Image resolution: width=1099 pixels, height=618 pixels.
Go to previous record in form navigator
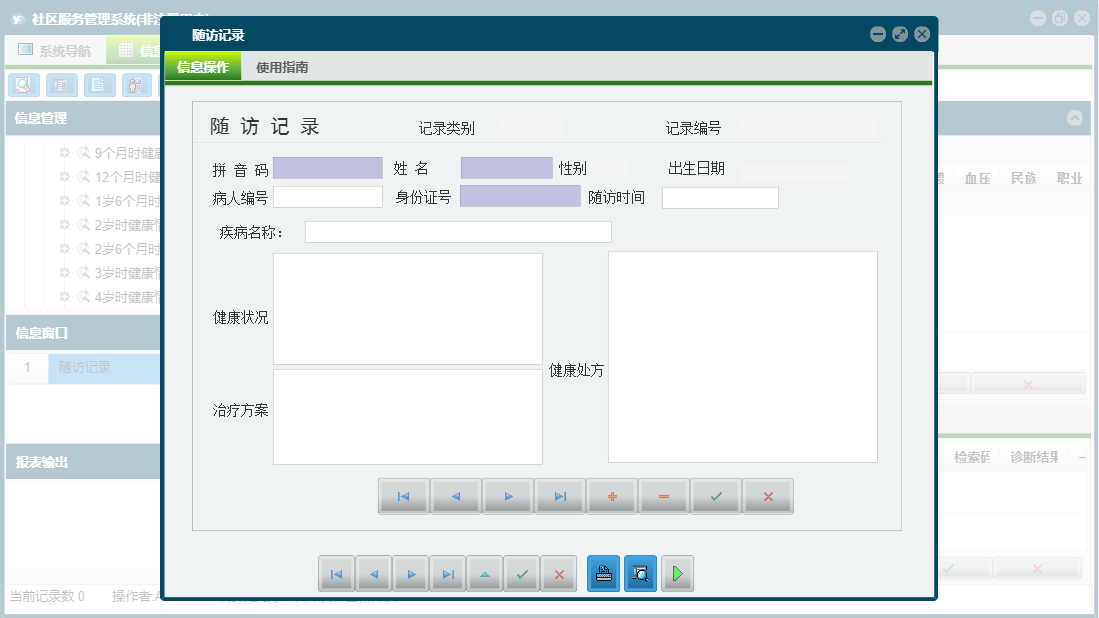(456, 496)
